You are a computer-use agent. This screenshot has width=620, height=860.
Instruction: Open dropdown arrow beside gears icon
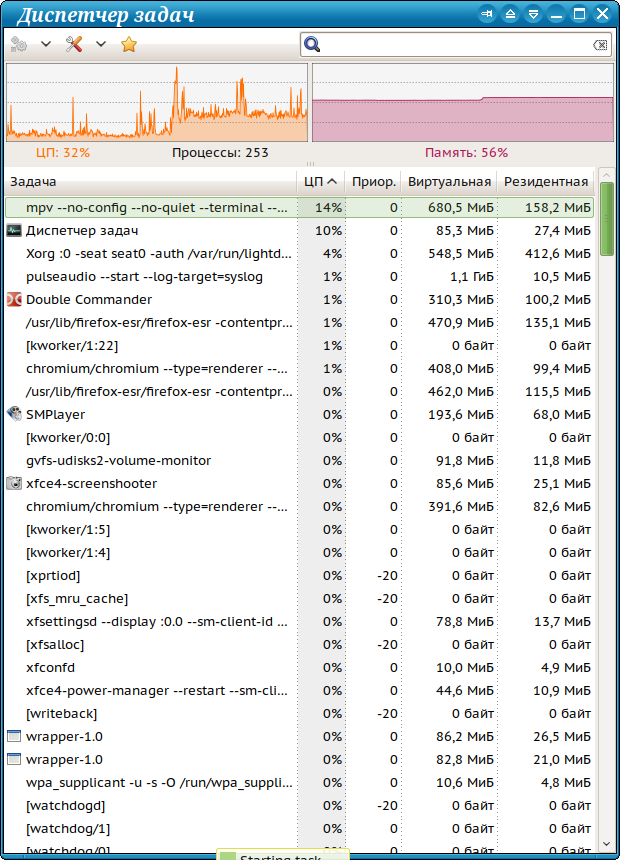tap(46, 44)
